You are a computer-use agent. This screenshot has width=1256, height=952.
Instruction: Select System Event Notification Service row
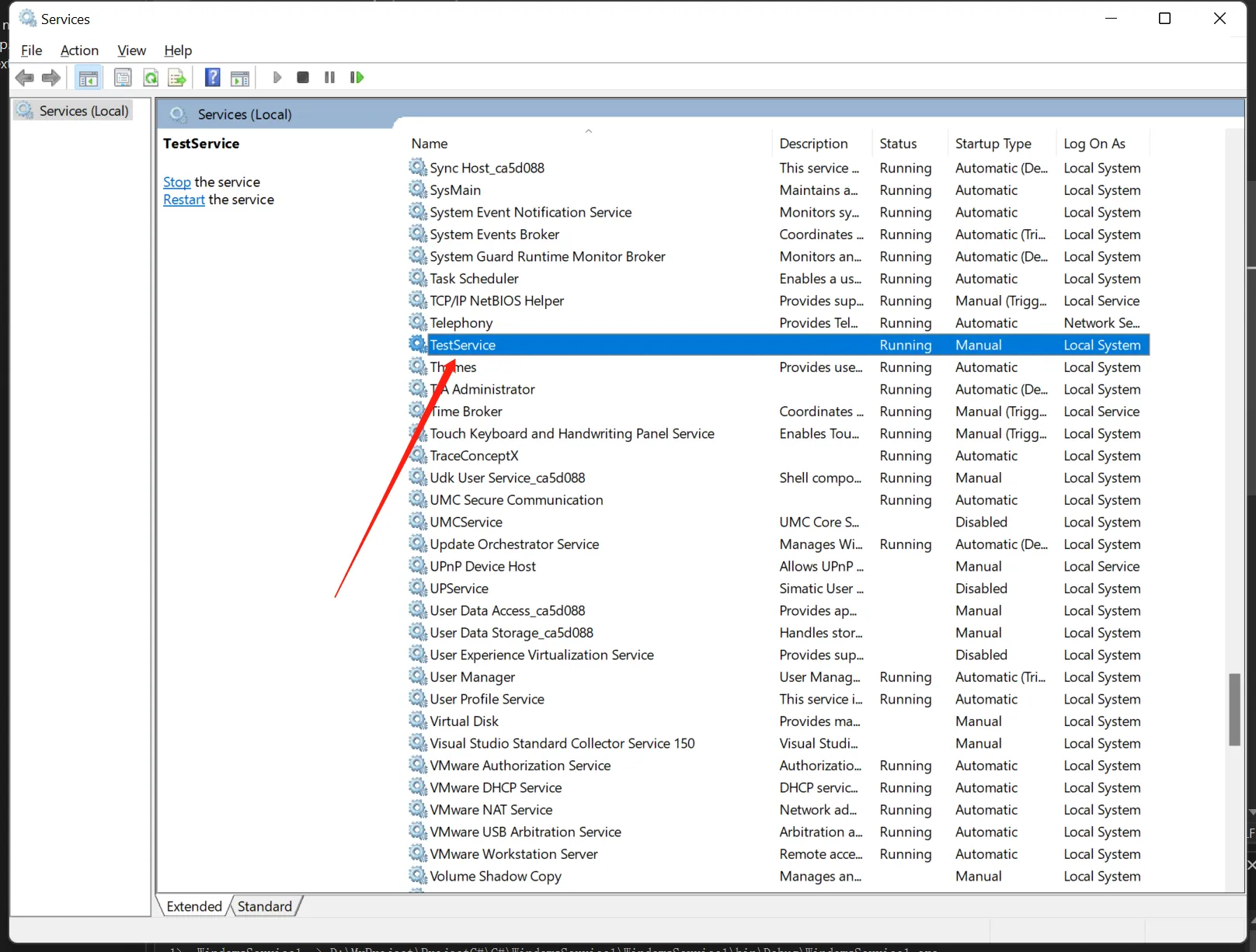pyautogui.click(x=778, y=212)
